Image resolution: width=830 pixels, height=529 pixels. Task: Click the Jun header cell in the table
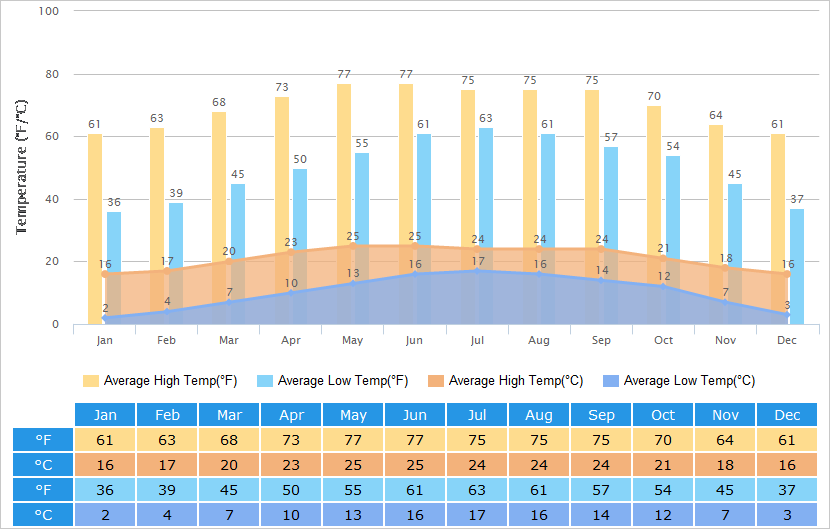click(x=415, y=415)
